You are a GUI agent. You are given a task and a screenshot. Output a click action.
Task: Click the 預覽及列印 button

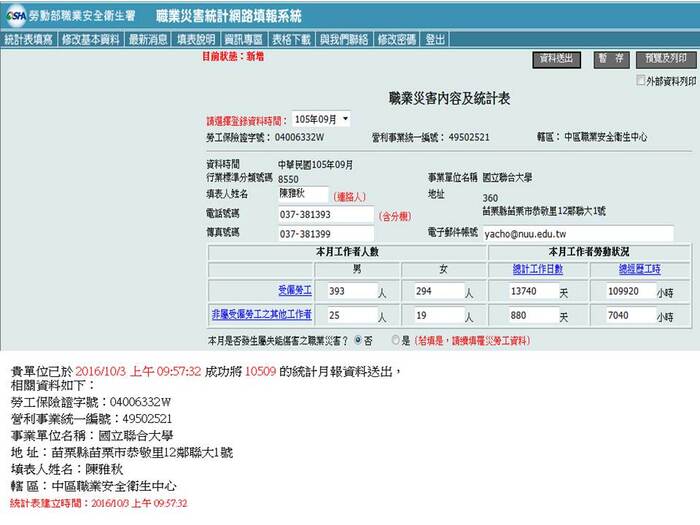coord(666,60)
